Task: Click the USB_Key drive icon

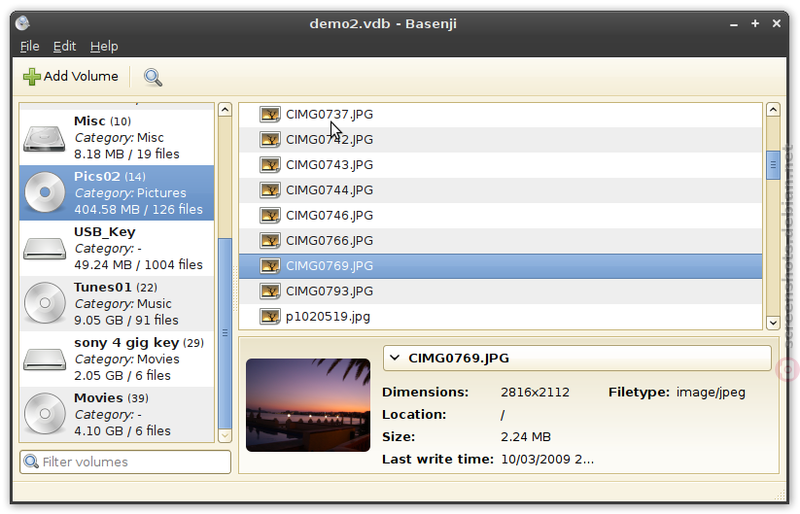Action: click(x=44, y=249)
